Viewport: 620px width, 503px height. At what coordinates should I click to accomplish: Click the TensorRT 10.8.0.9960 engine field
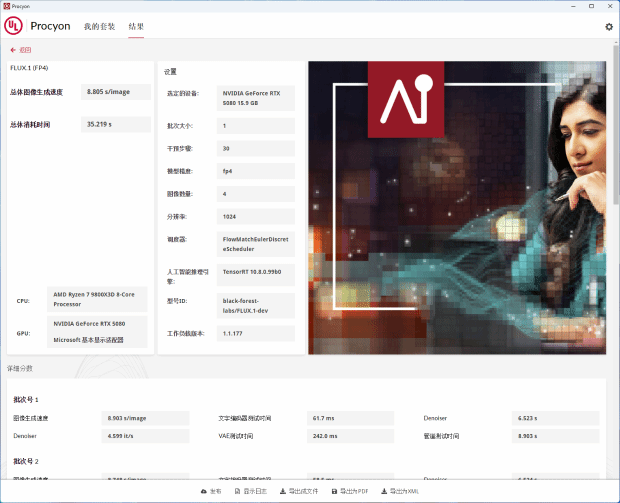pos(256,271)
